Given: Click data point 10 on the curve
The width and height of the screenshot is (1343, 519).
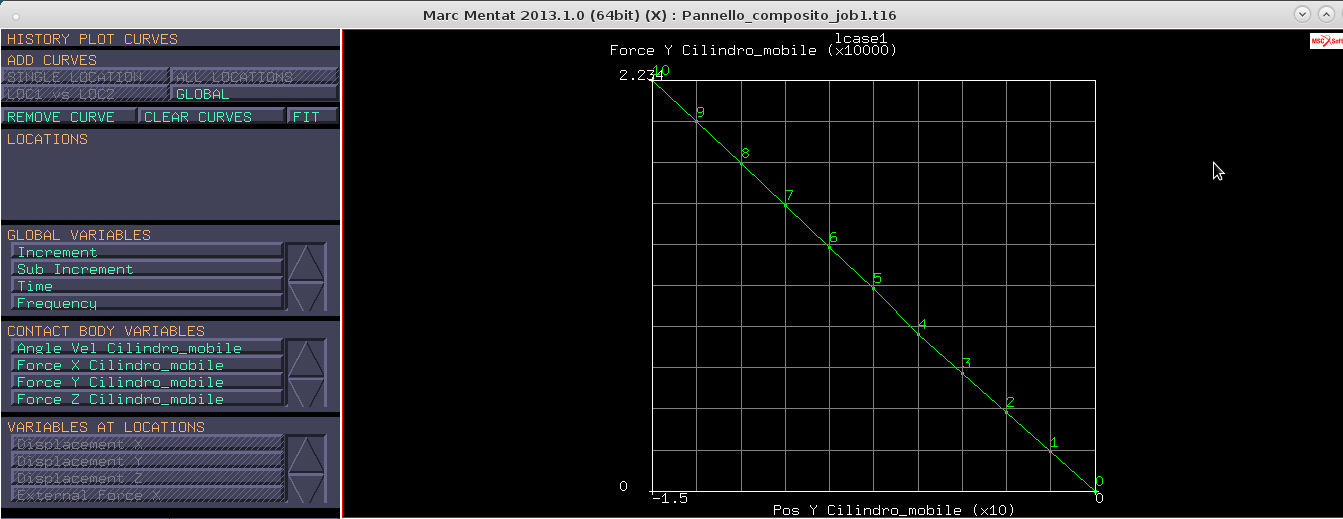Looking at the screenshot, I should point(653,80).
